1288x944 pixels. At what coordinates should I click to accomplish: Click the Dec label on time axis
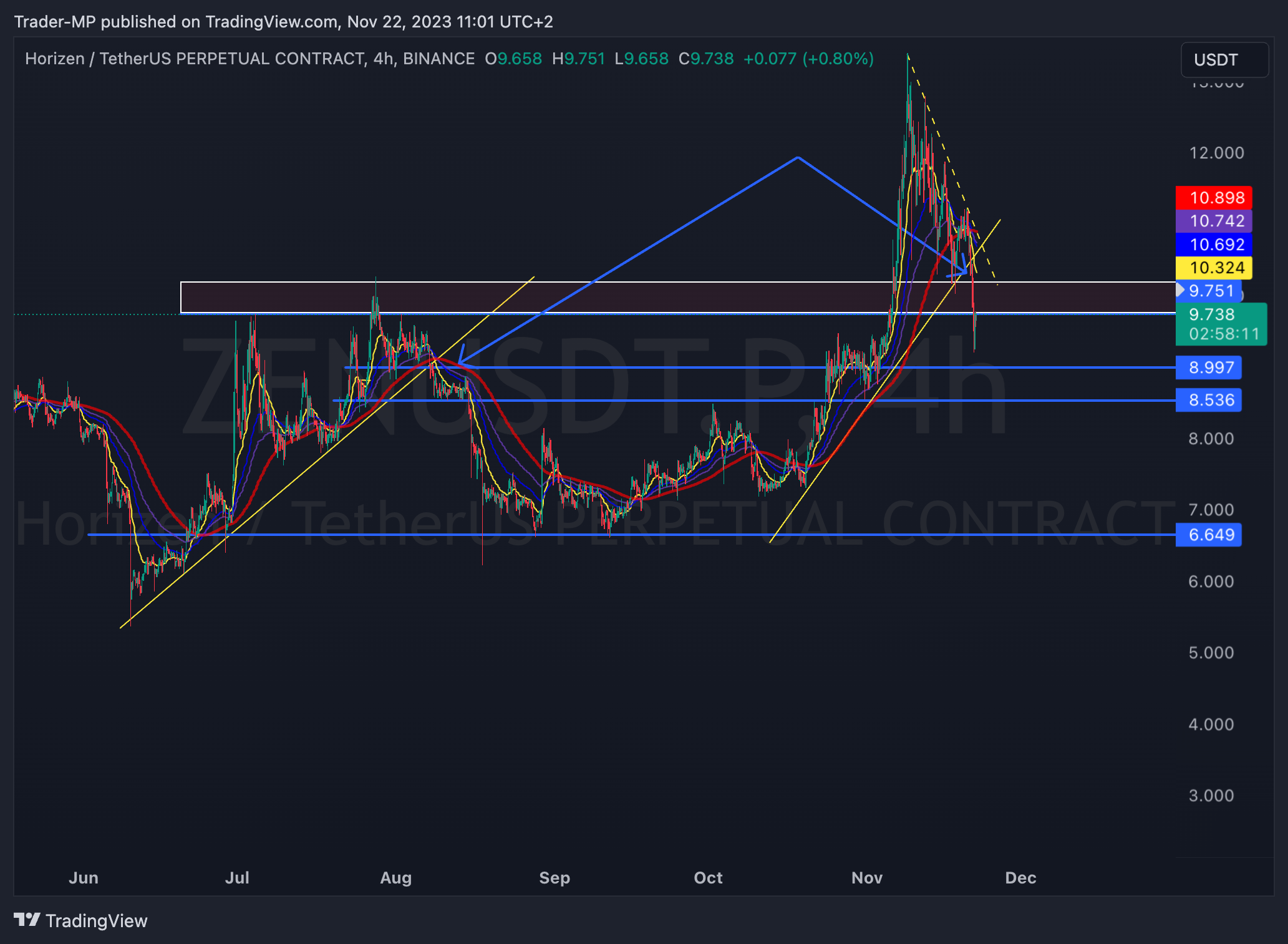1021,878
